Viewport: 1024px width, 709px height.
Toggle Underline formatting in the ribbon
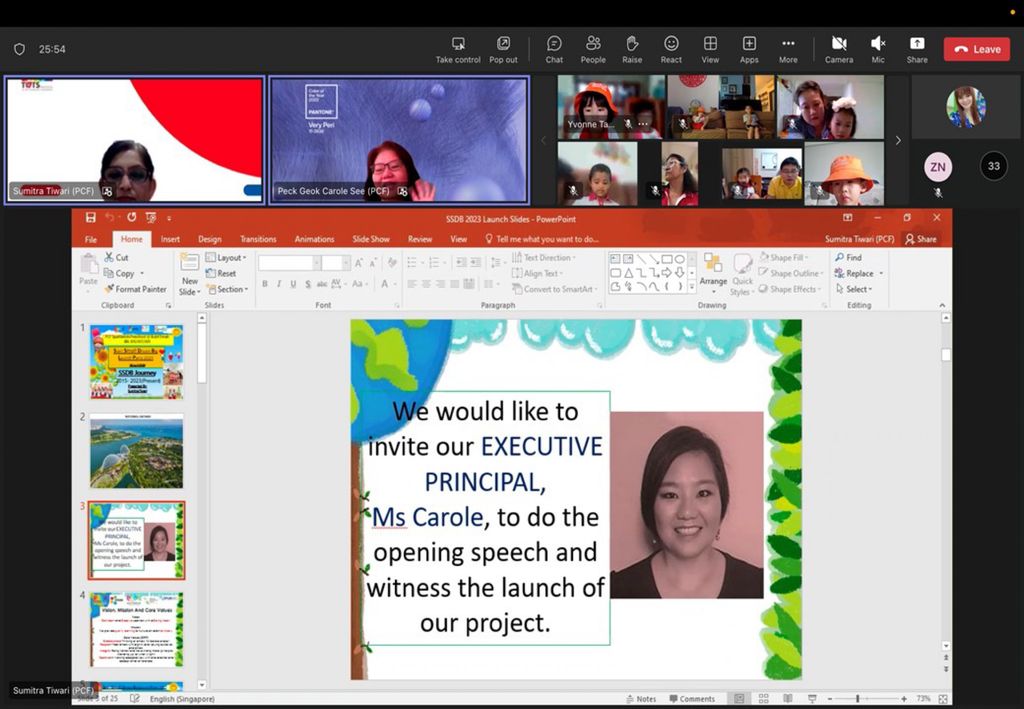[x=293, y=283]
